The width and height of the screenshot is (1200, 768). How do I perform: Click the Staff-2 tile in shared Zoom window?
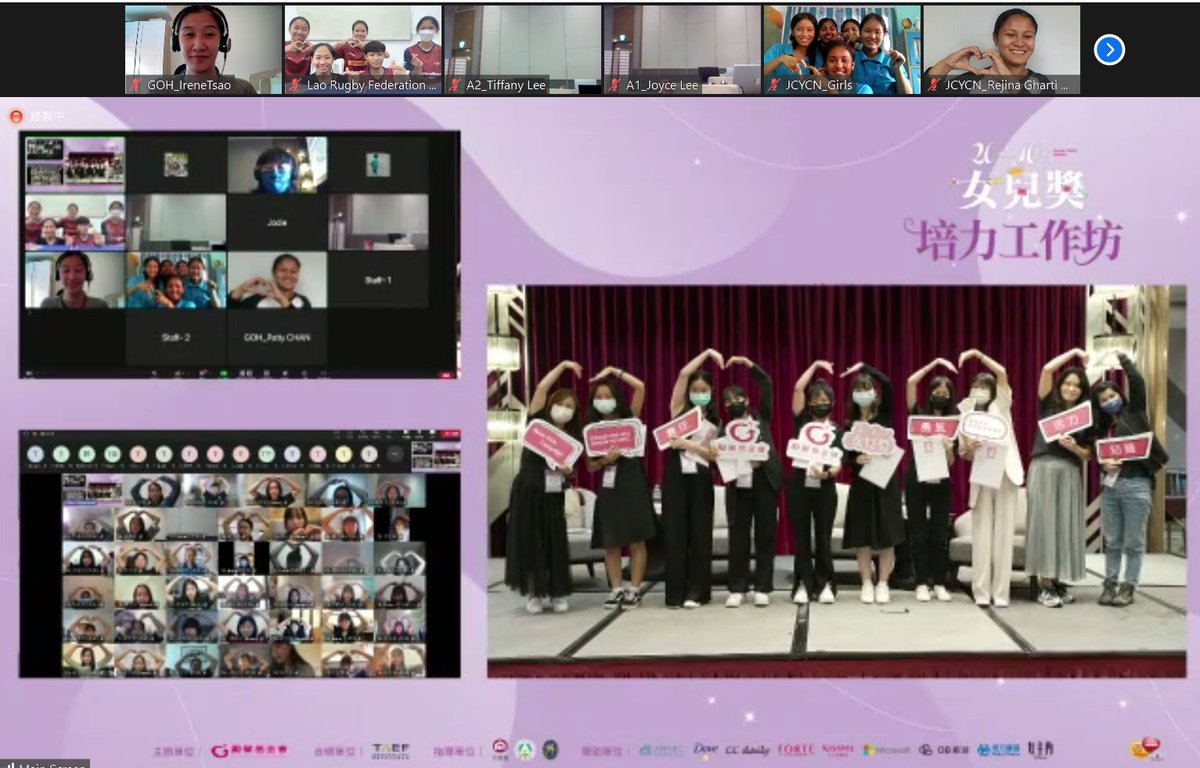(176, 337)
